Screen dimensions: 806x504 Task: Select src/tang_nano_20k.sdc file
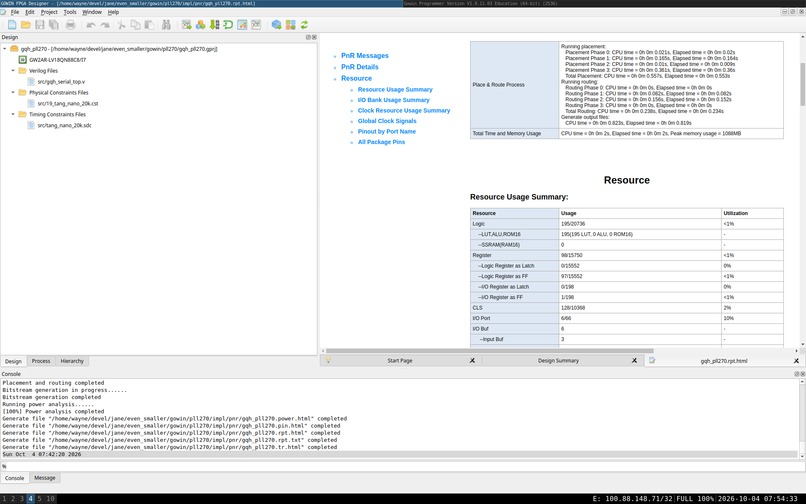point(64,125)
